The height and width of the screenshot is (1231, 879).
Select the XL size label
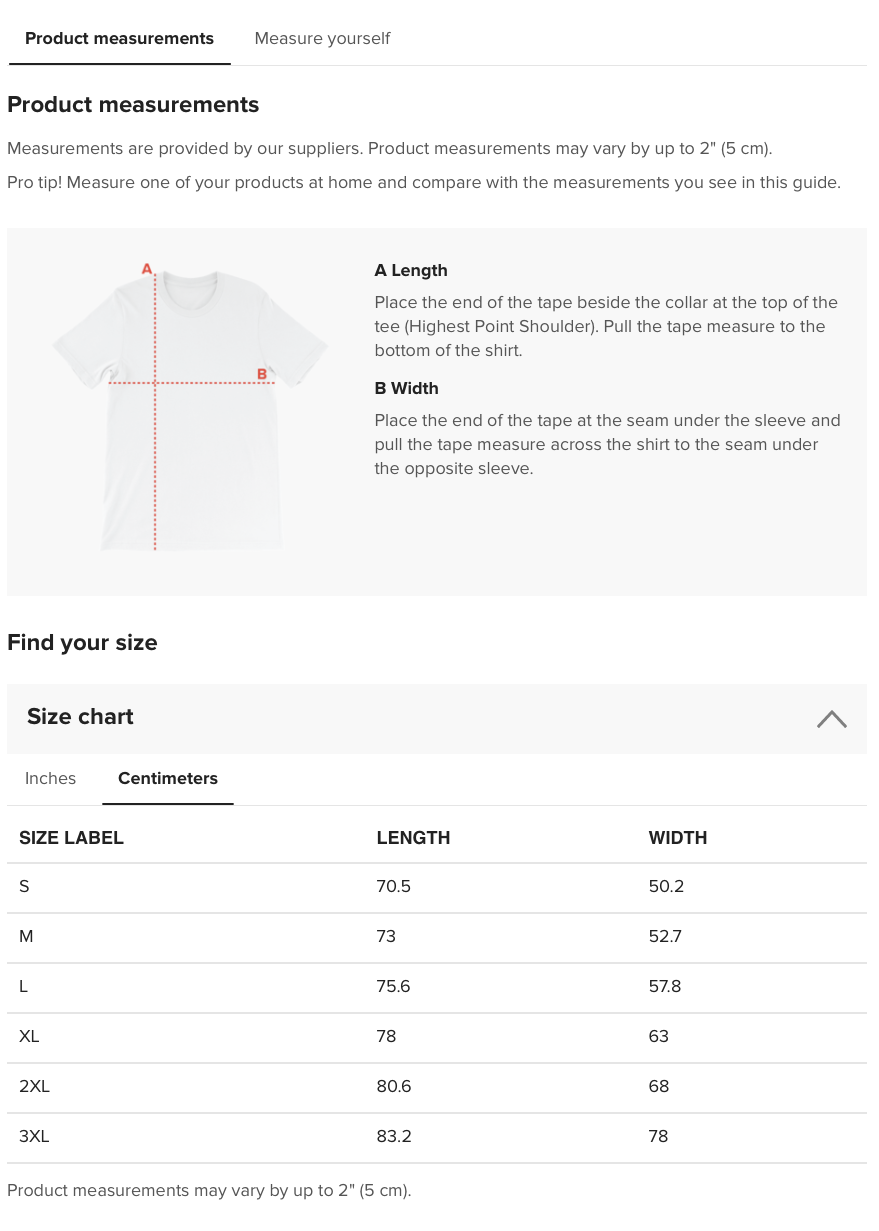29,1037
